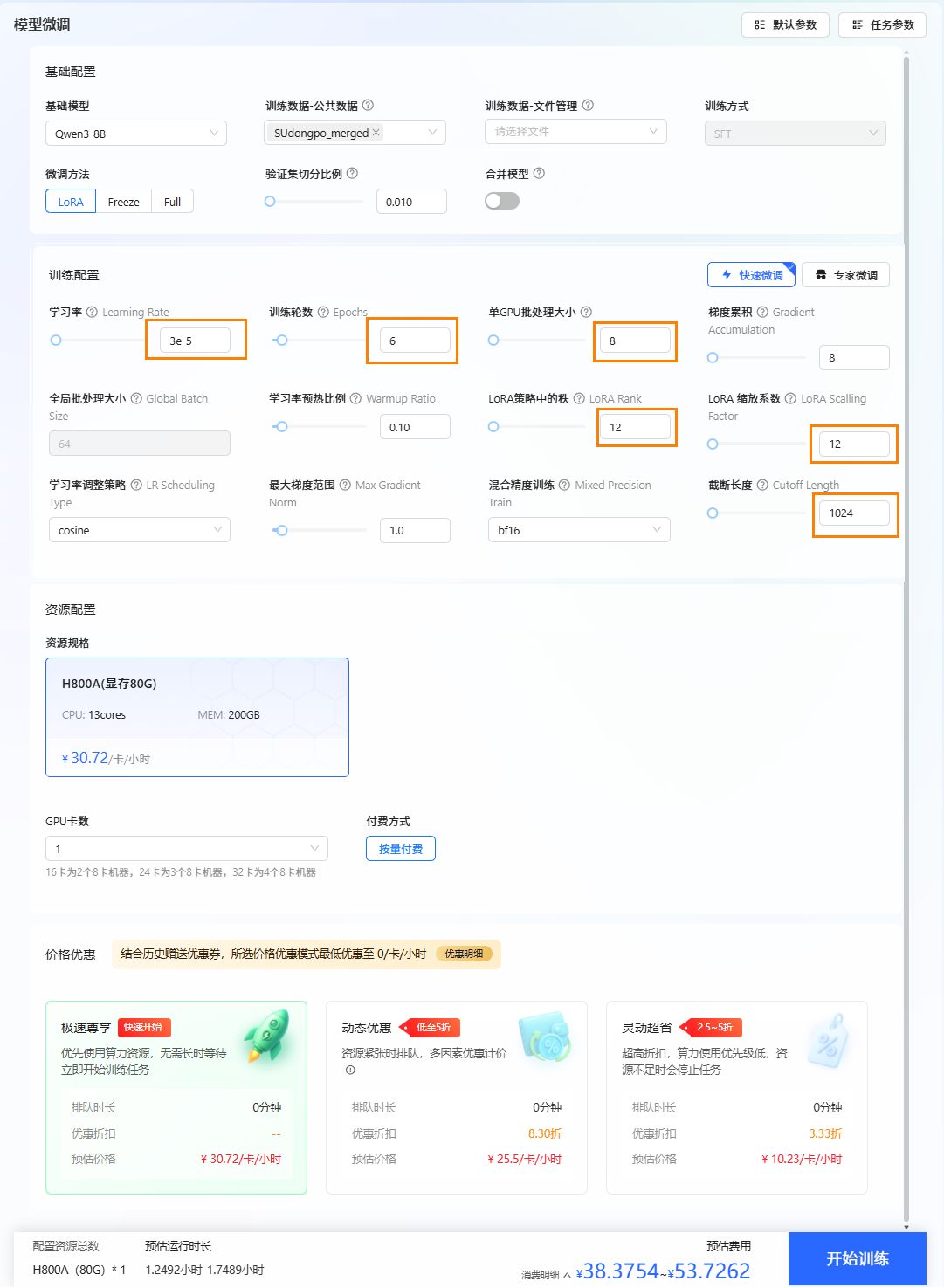This screenshot has width=944, height=1288.
Task: Select the Full fine-tuning method
Action: point(172,201)
